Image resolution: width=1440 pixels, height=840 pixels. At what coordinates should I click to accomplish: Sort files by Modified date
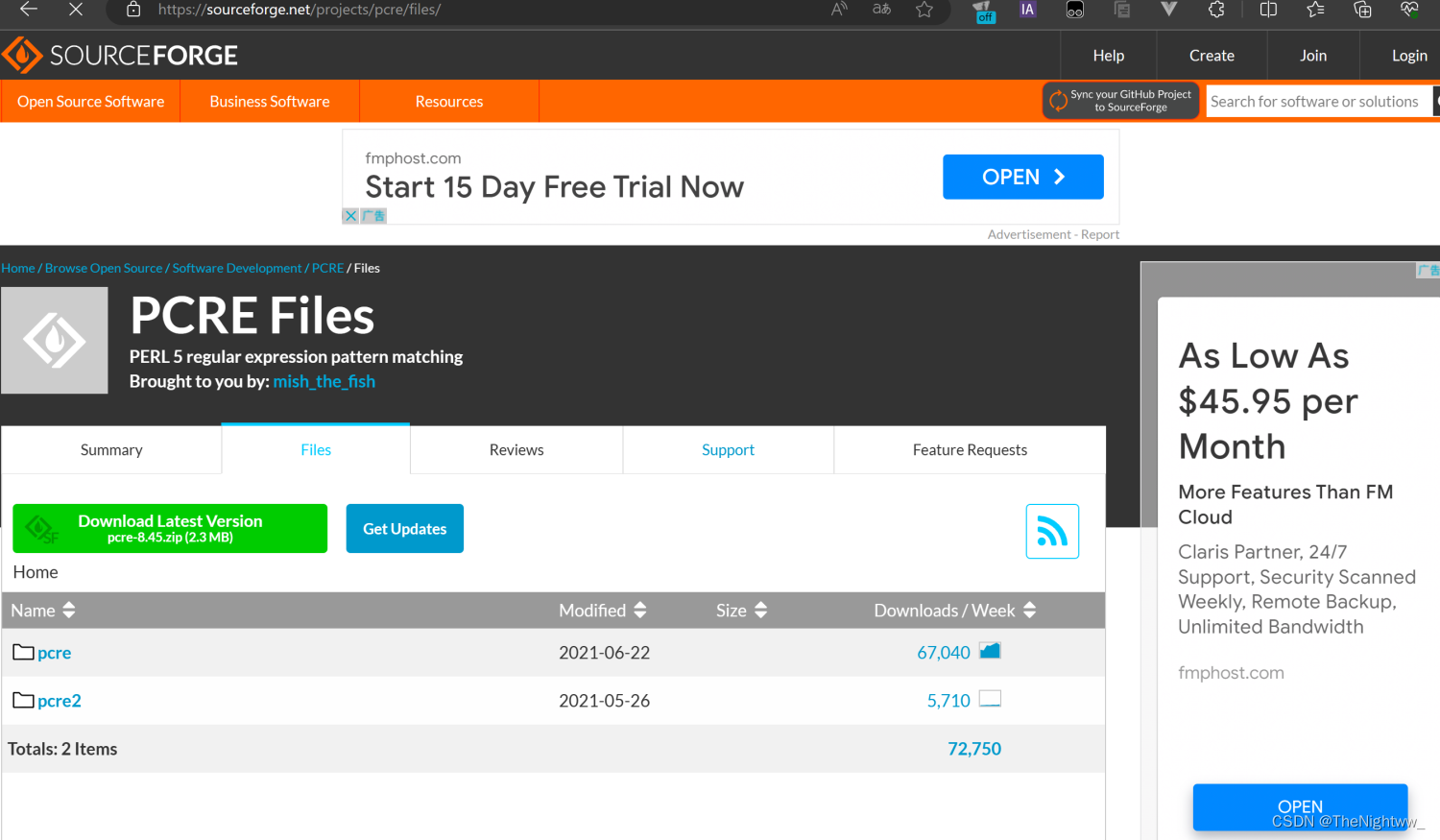click(603, 611)
